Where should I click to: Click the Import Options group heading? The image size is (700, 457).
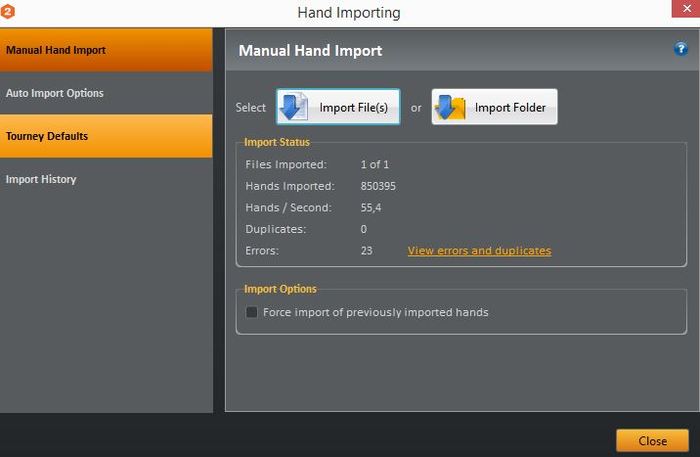[x=280, y=289]
